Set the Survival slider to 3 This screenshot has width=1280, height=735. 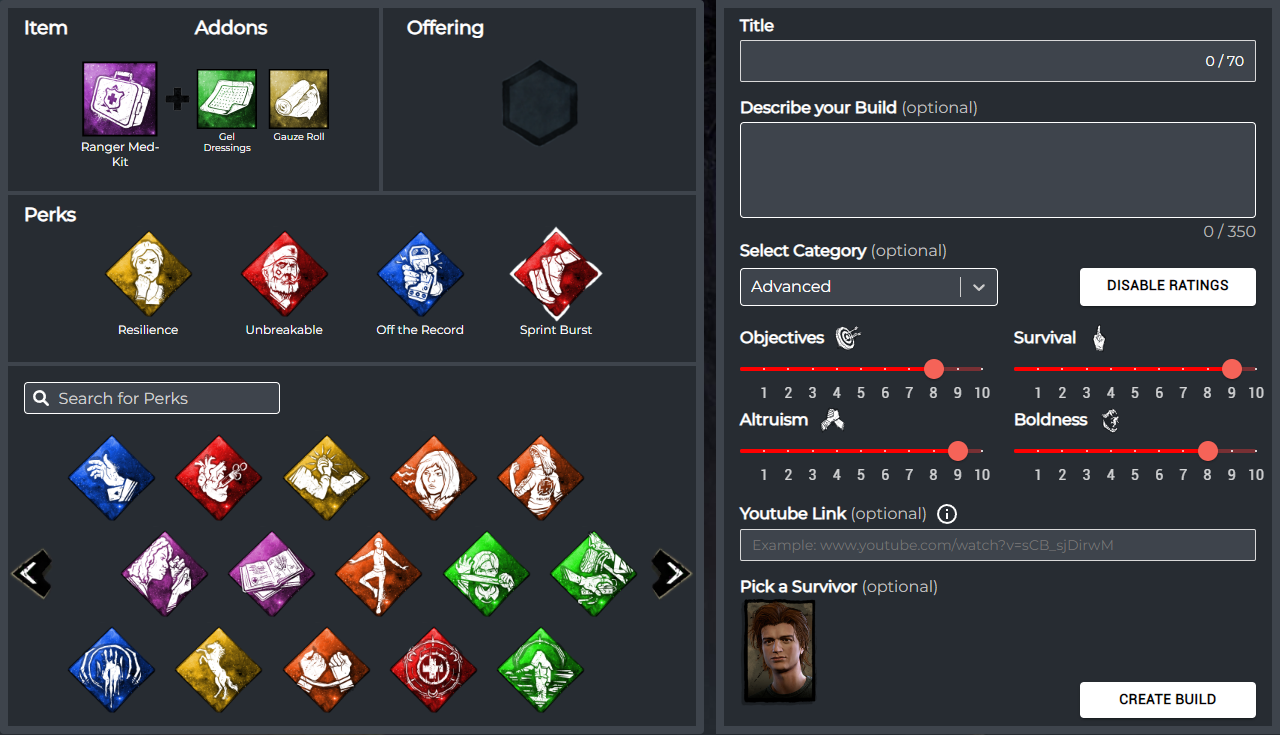[x=1086, y=369]
